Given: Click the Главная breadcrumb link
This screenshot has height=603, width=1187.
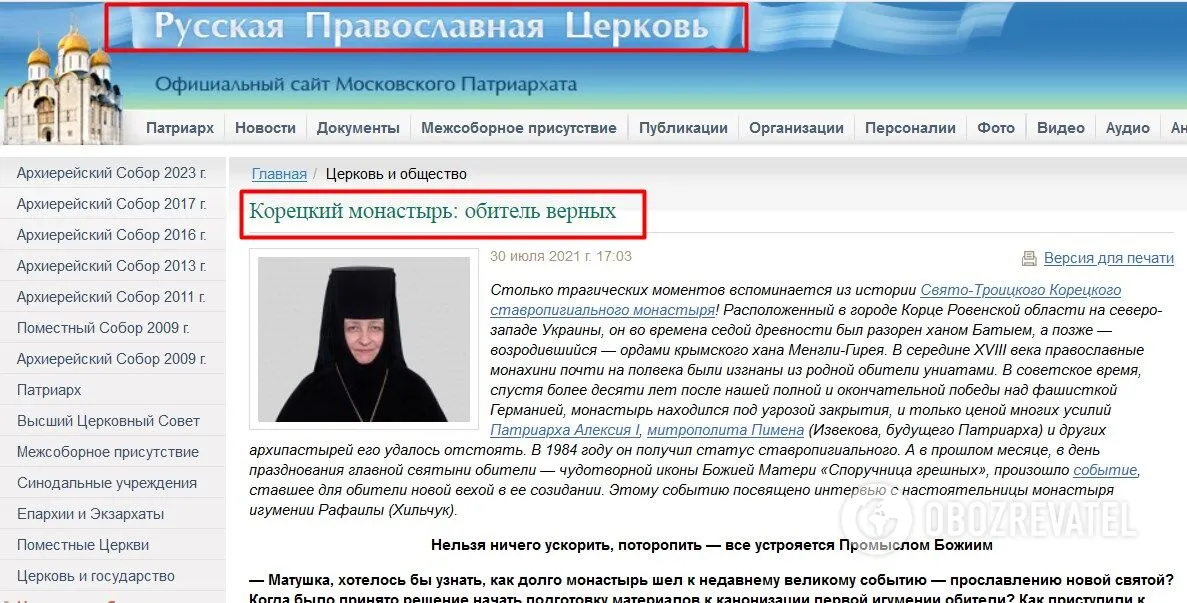Looking at the screenshot, I should (x=279, y=174).
